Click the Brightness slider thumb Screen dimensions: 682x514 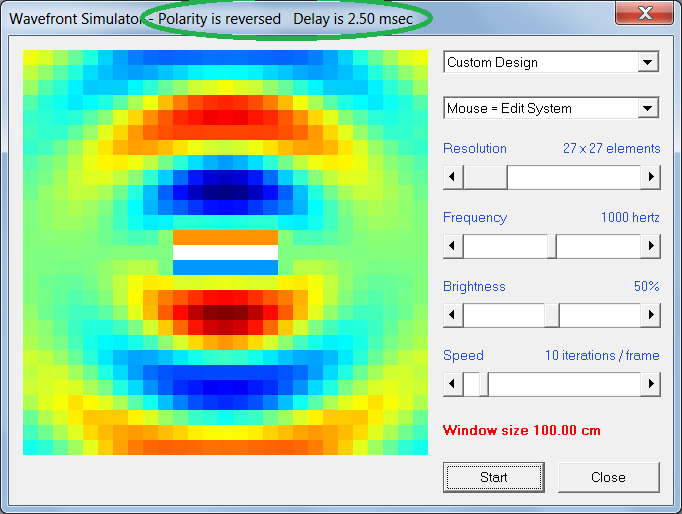coord(552,315)
